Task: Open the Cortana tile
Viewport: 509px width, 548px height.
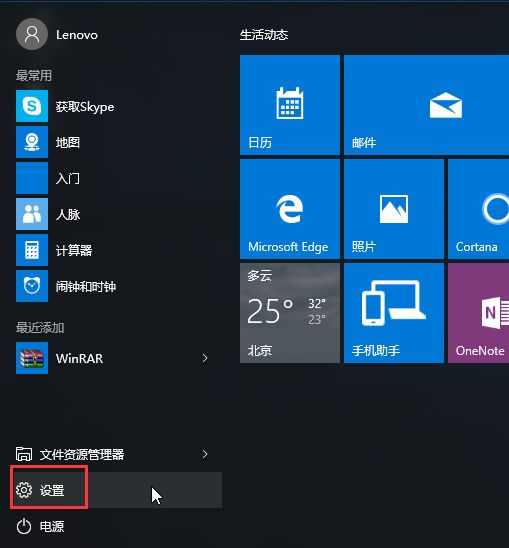Action: 479,209
